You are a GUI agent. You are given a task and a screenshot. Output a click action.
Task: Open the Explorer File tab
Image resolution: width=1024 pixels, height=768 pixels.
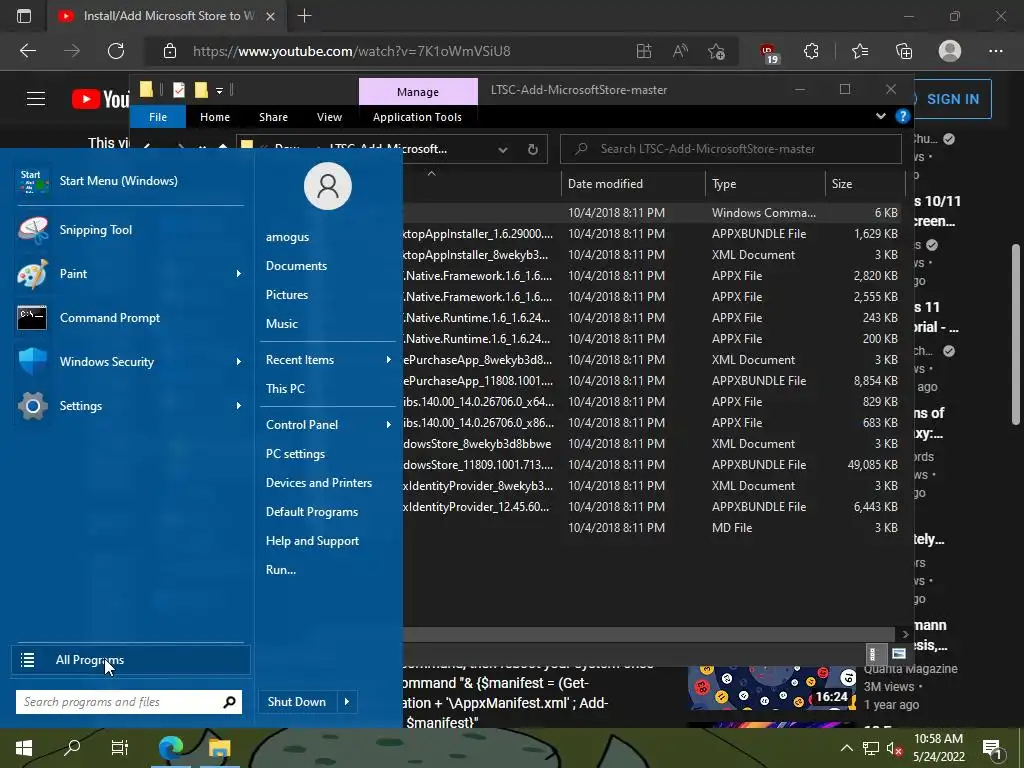(x=158, y=117)
